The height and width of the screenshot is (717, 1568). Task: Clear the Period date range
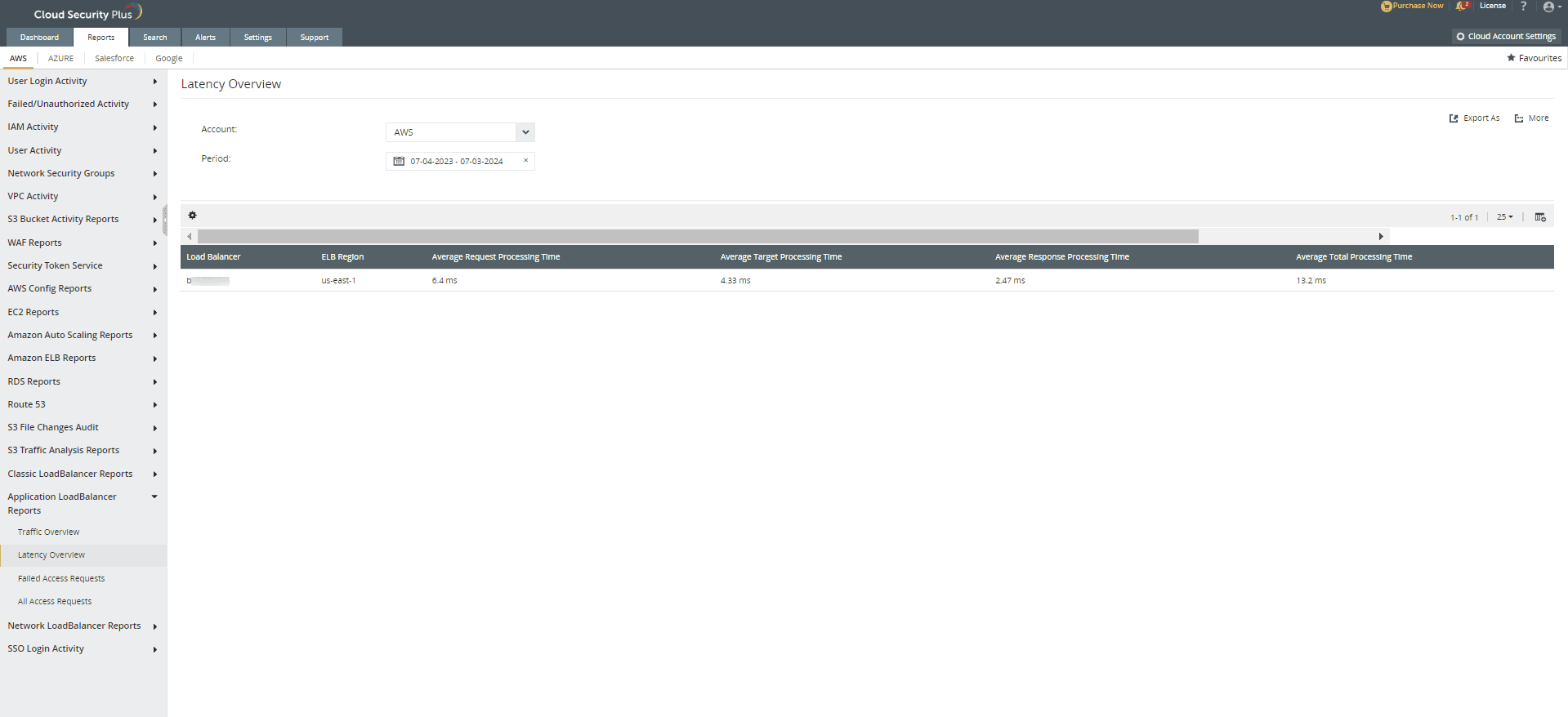click(x=525, y=160)
